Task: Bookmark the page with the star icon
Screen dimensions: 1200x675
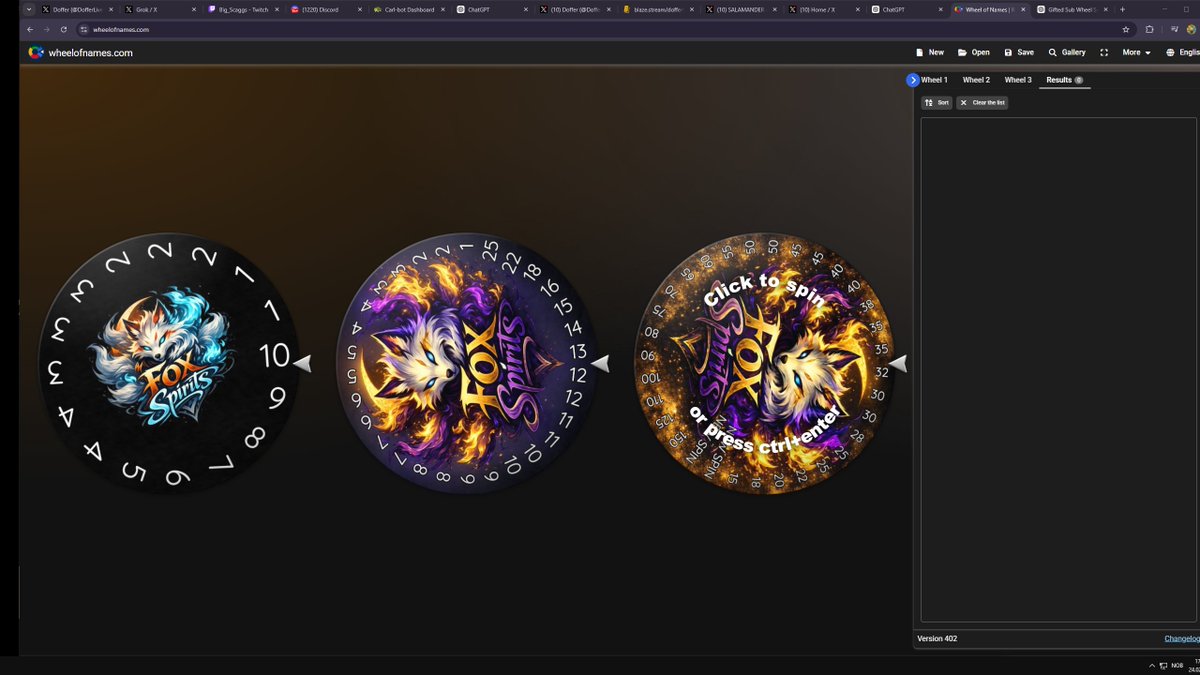Action: coord(1127,30)
